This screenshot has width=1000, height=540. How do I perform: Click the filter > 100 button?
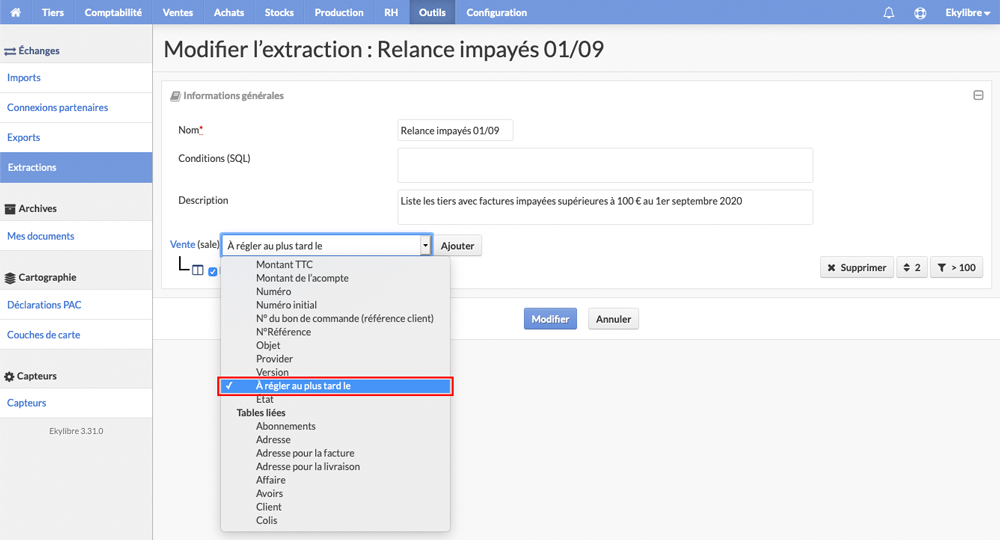pyautogui.click(x=957, y=268)
